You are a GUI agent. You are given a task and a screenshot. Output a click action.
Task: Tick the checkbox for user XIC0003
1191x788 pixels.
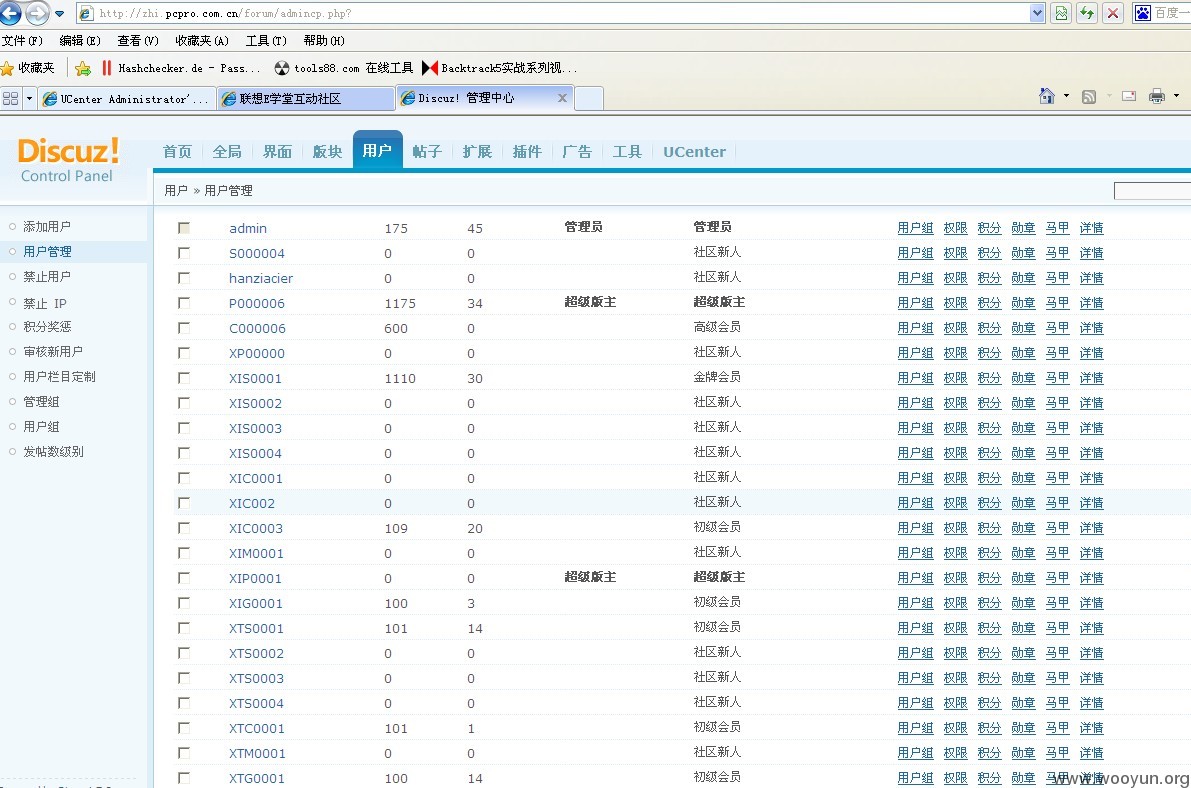tap(184, 527)
